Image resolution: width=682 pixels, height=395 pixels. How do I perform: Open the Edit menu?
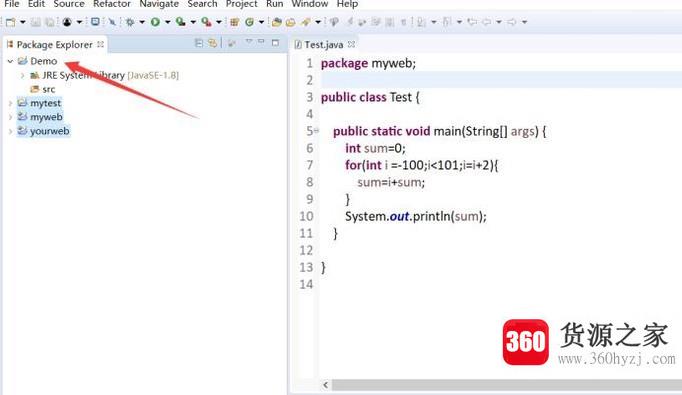coord(36,4)
